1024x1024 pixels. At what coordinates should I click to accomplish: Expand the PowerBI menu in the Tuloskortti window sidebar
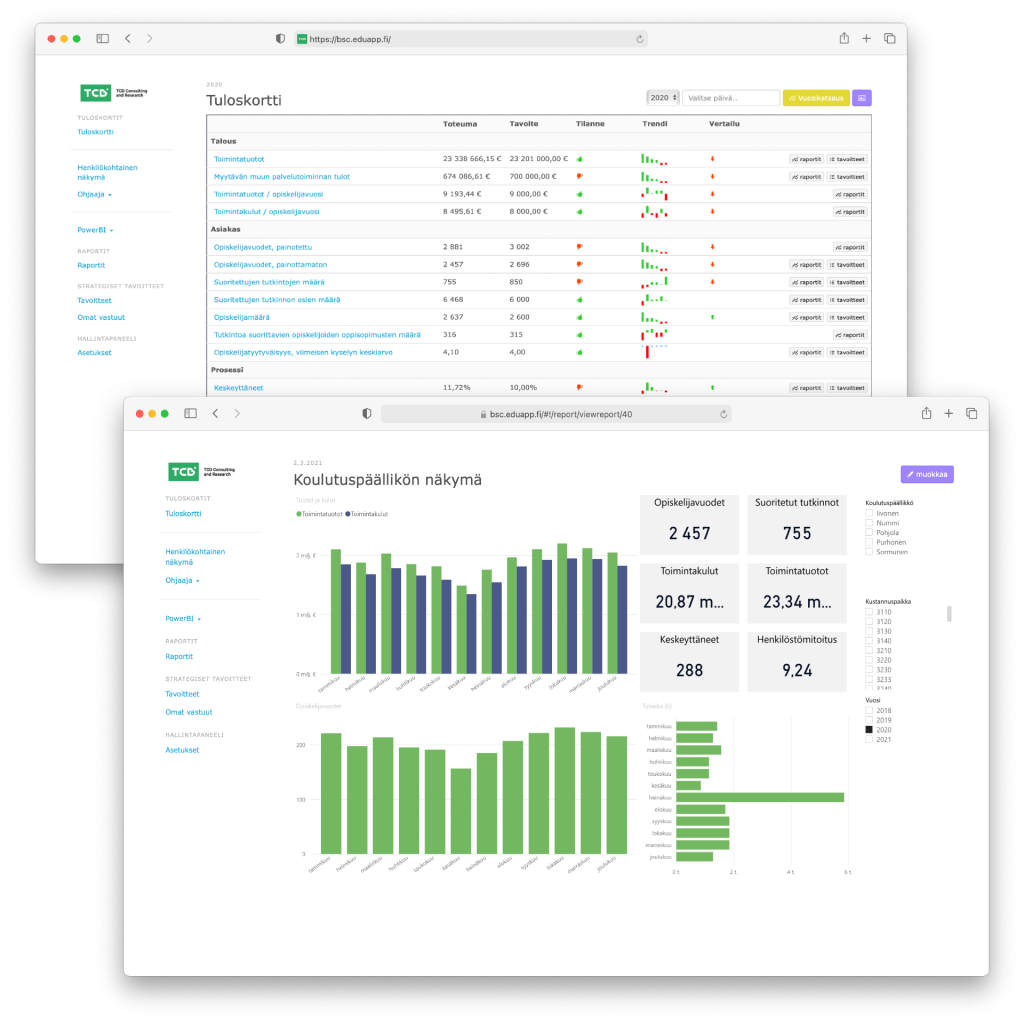point(95,230)
